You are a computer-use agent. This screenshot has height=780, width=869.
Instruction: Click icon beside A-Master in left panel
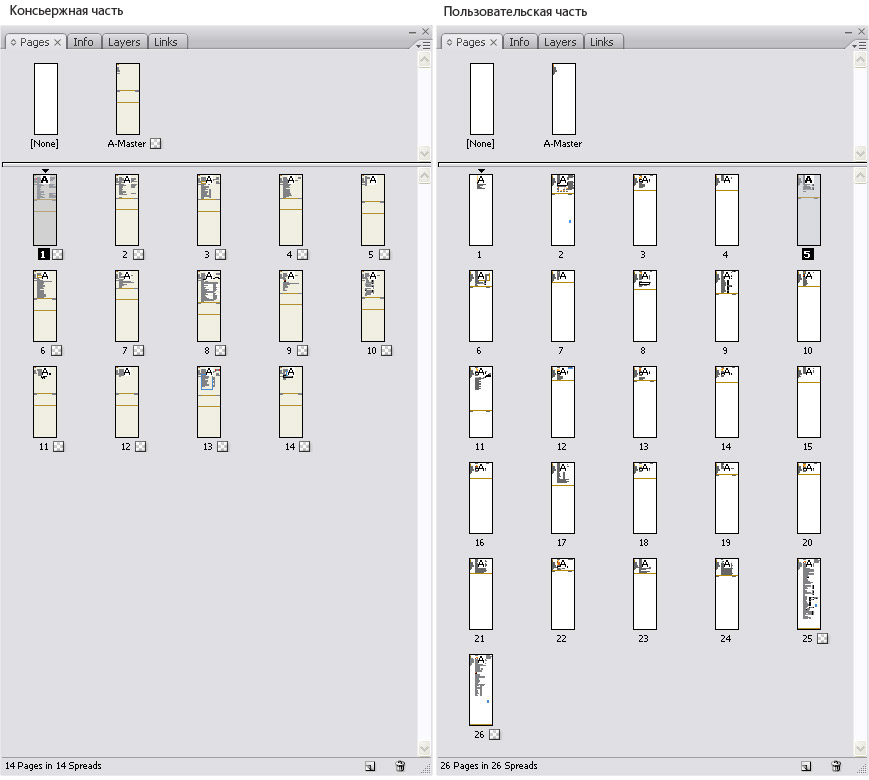pyautogui.click(x=156, y=144)
